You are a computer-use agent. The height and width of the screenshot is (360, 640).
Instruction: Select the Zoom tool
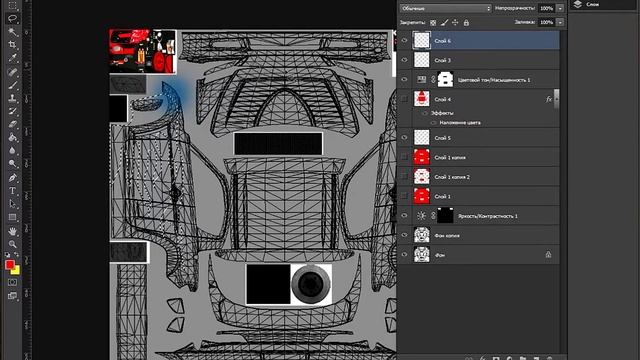pos(12,244)
